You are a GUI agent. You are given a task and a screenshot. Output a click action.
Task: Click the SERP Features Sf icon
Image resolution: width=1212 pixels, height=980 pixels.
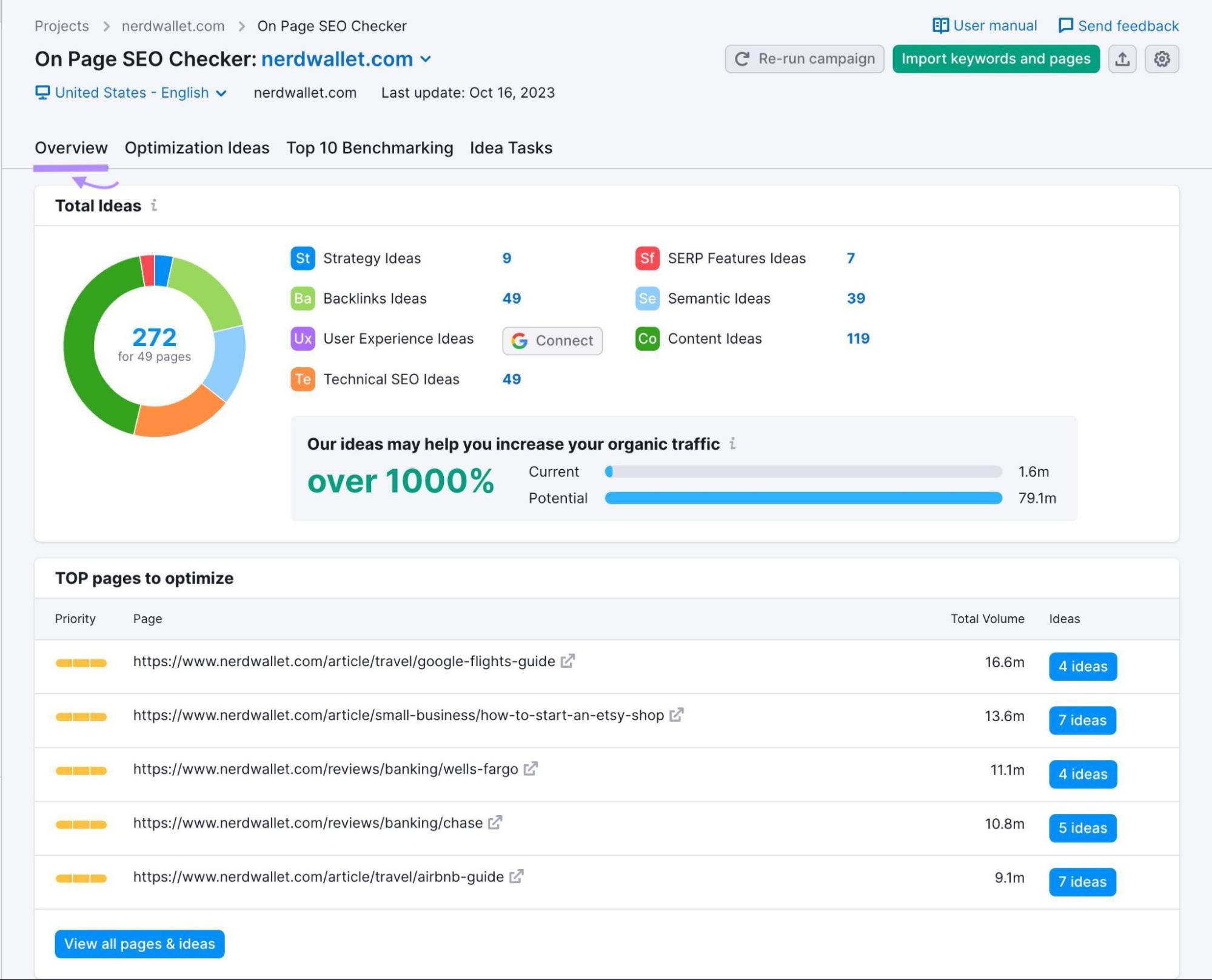point(647,258)
